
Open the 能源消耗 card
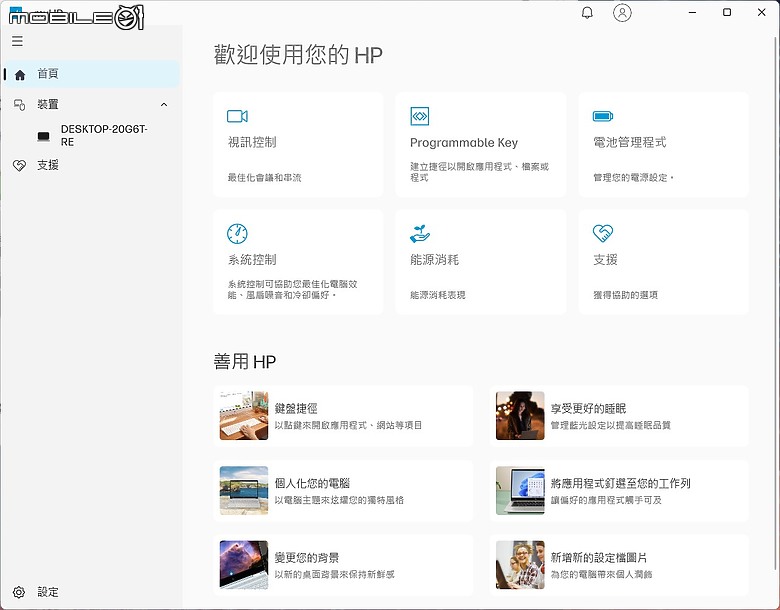click(x=481, y=262)
